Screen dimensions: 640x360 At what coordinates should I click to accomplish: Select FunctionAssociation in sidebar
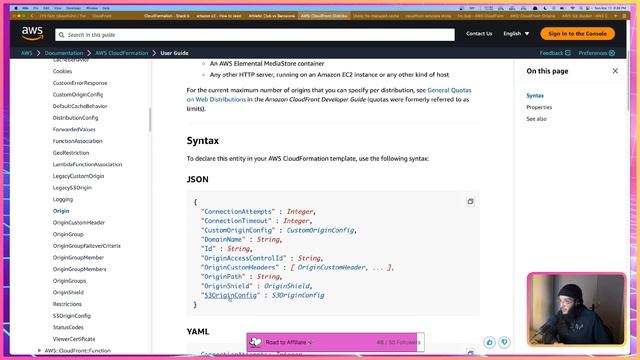[x=78, y=141]
